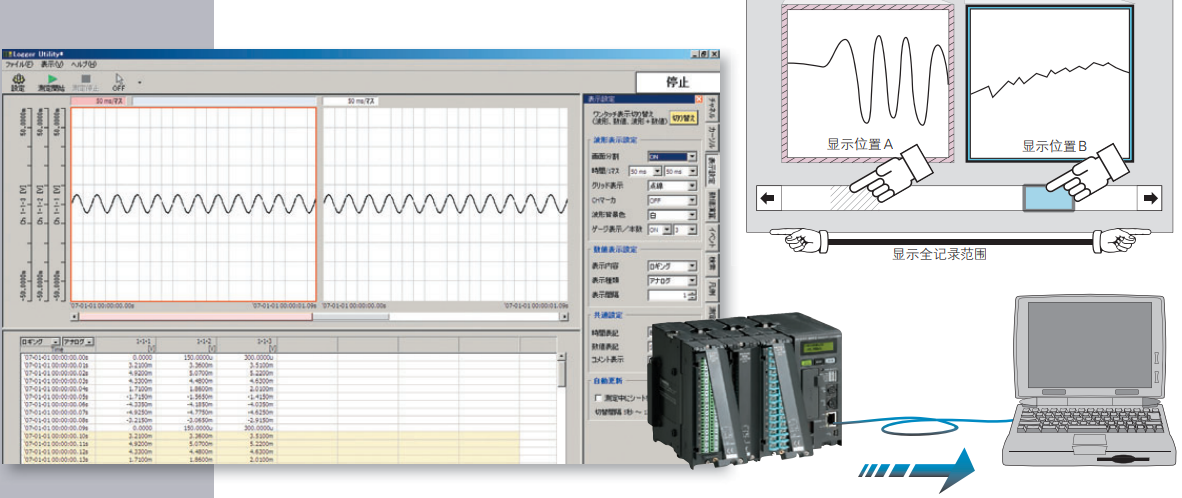Click the yellow 切り替え button

(x=684, y=117)
